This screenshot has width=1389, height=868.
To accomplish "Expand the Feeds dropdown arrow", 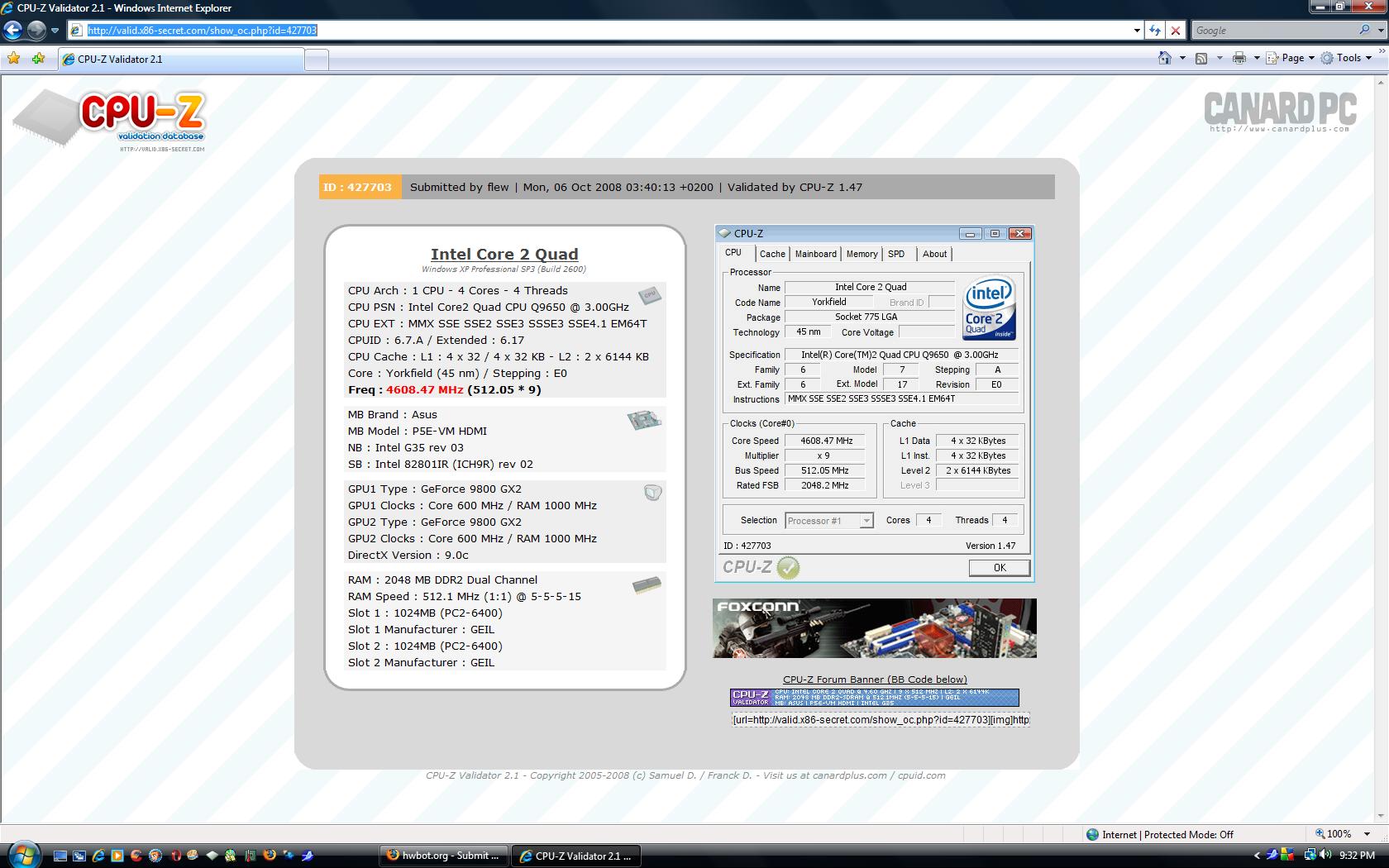I will [x=1220, y=58].
